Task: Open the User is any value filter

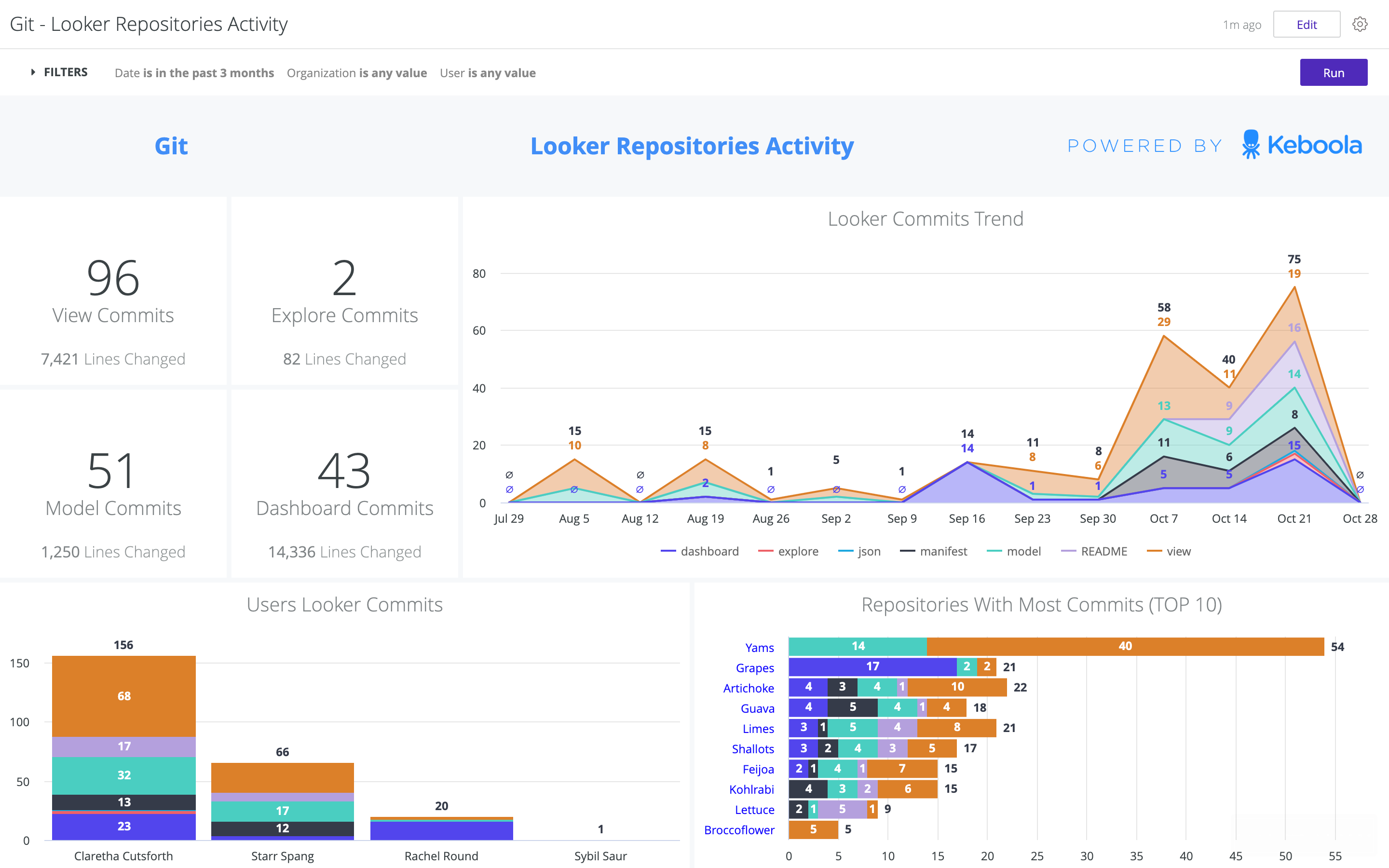Action: (x=487, y=73)
